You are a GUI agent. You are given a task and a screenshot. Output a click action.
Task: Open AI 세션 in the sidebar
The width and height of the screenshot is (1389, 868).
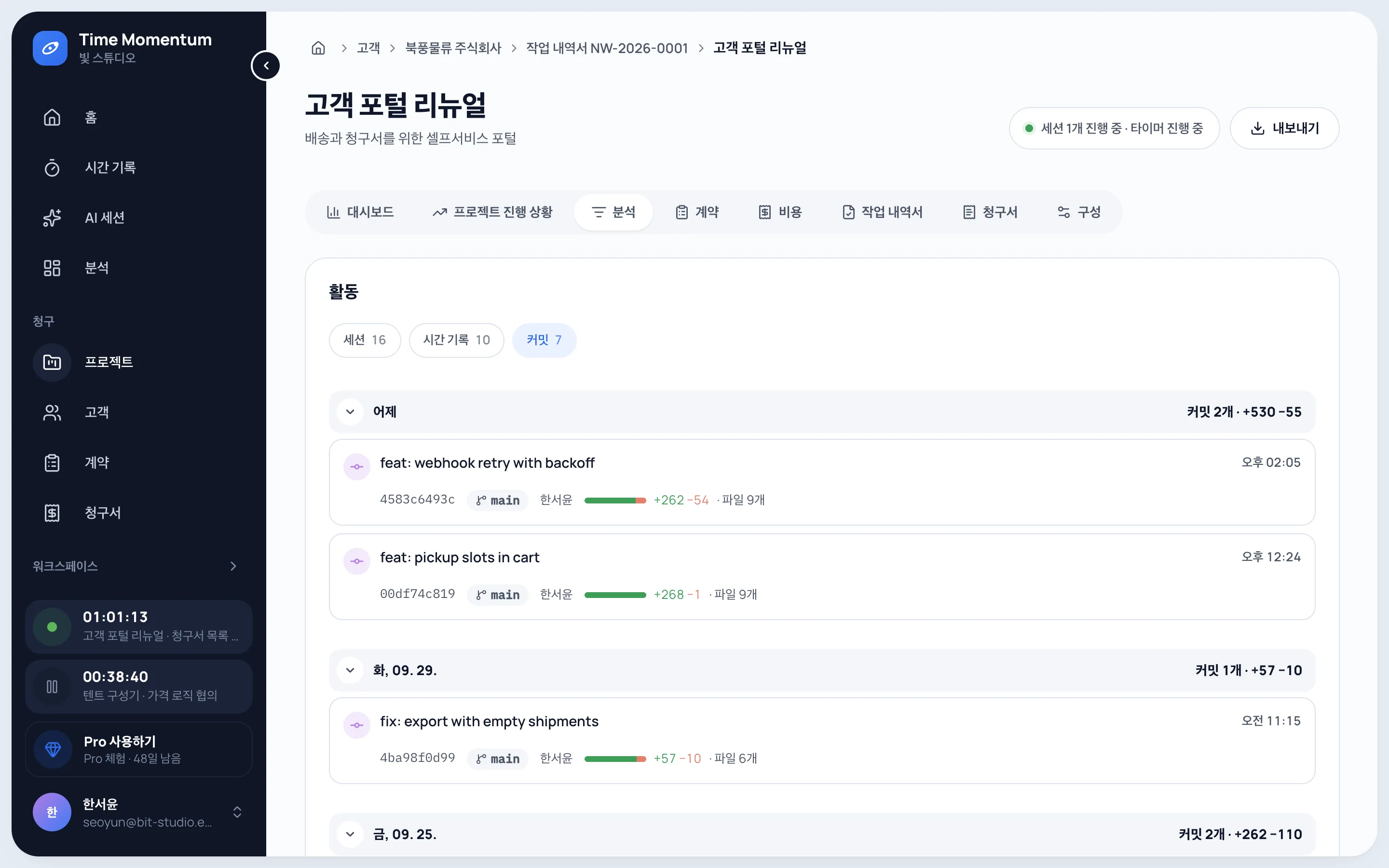(x=139, y=217)
